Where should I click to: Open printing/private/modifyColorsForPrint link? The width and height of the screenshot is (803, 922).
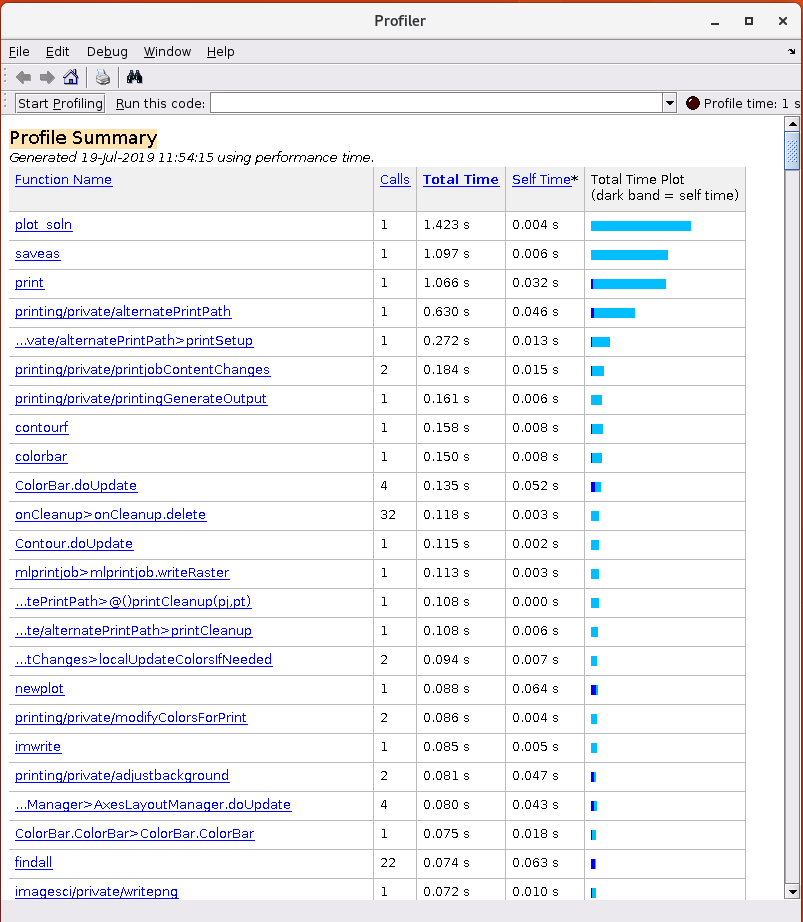[x=131, y=718]
